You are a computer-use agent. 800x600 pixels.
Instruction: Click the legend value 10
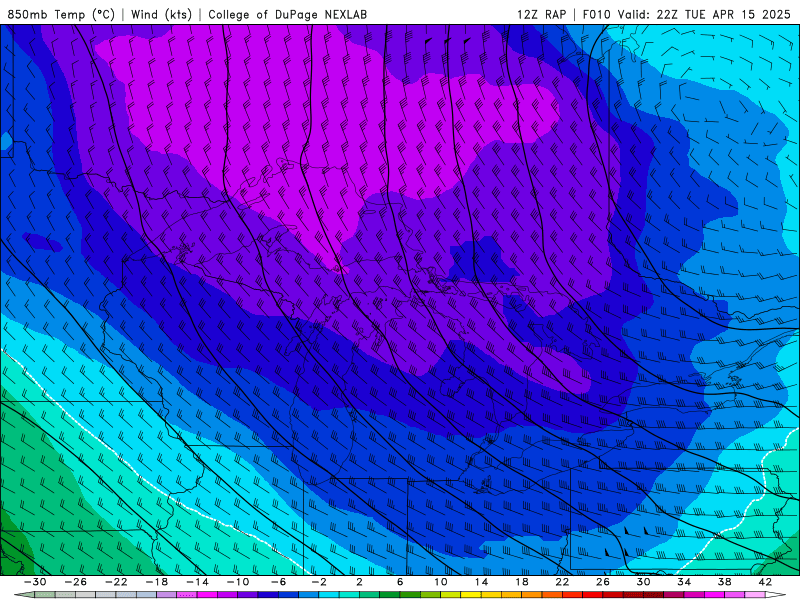[441, 582]
